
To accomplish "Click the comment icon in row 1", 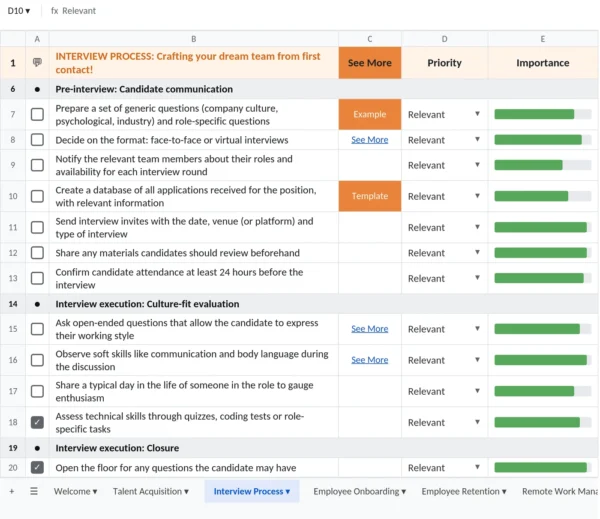I will [x=37, y=62].
